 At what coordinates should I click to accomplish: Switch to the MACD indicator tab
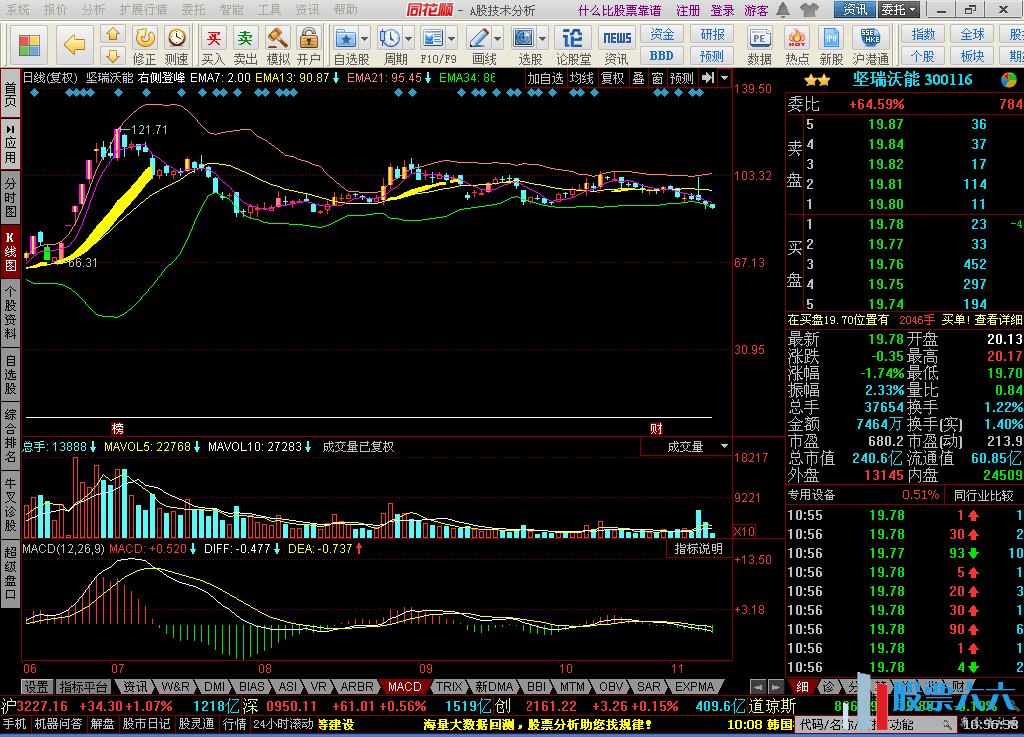point(405,687)
